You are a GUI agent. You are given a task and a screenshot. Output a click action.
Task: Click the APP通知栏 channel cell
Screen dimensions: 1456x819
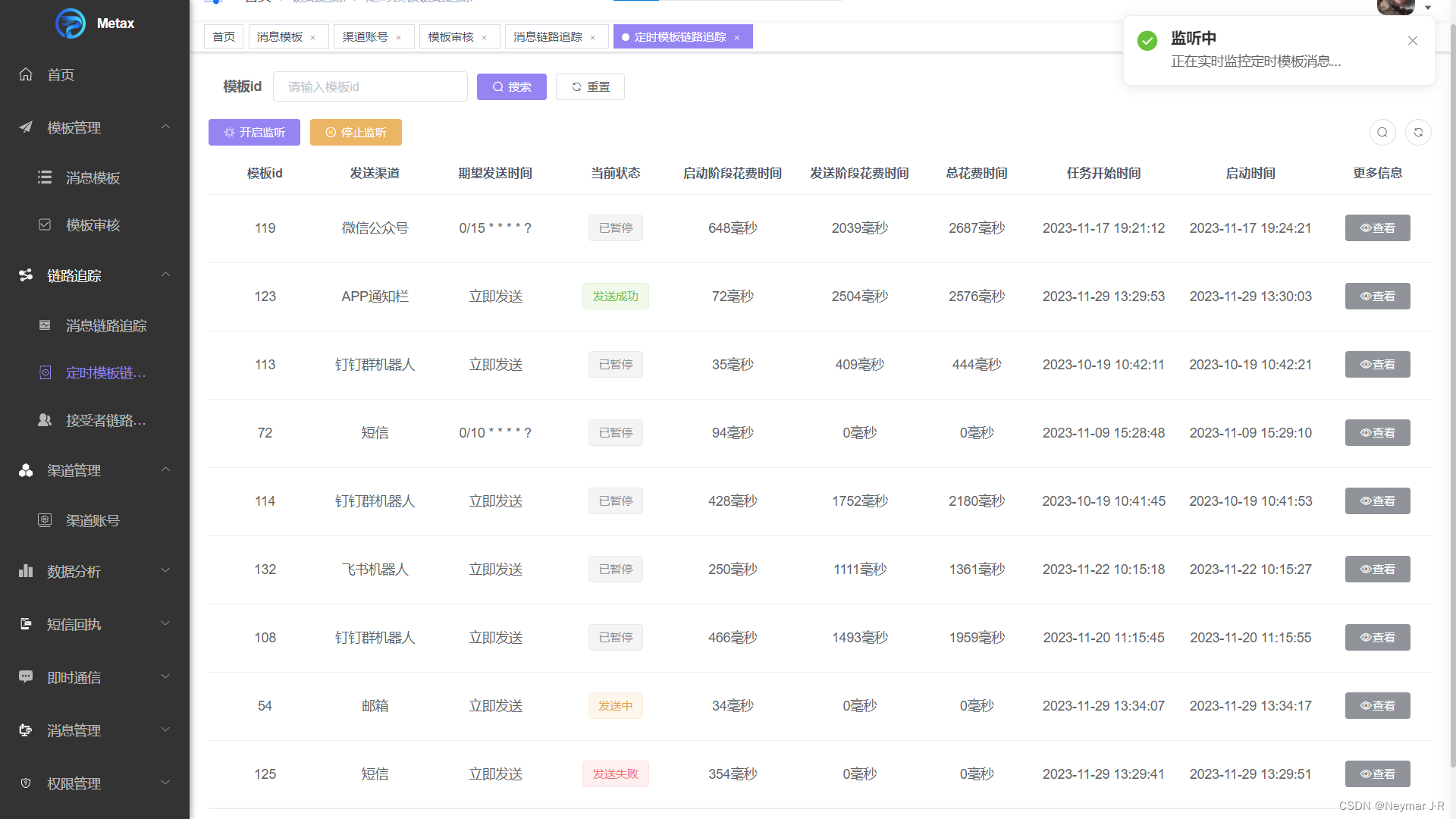click(x=375, y=296)
